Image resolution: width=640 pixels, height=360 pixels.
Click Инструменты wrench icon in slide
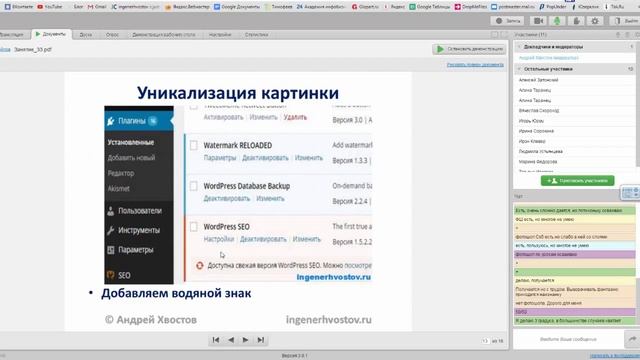click(111, 230)
